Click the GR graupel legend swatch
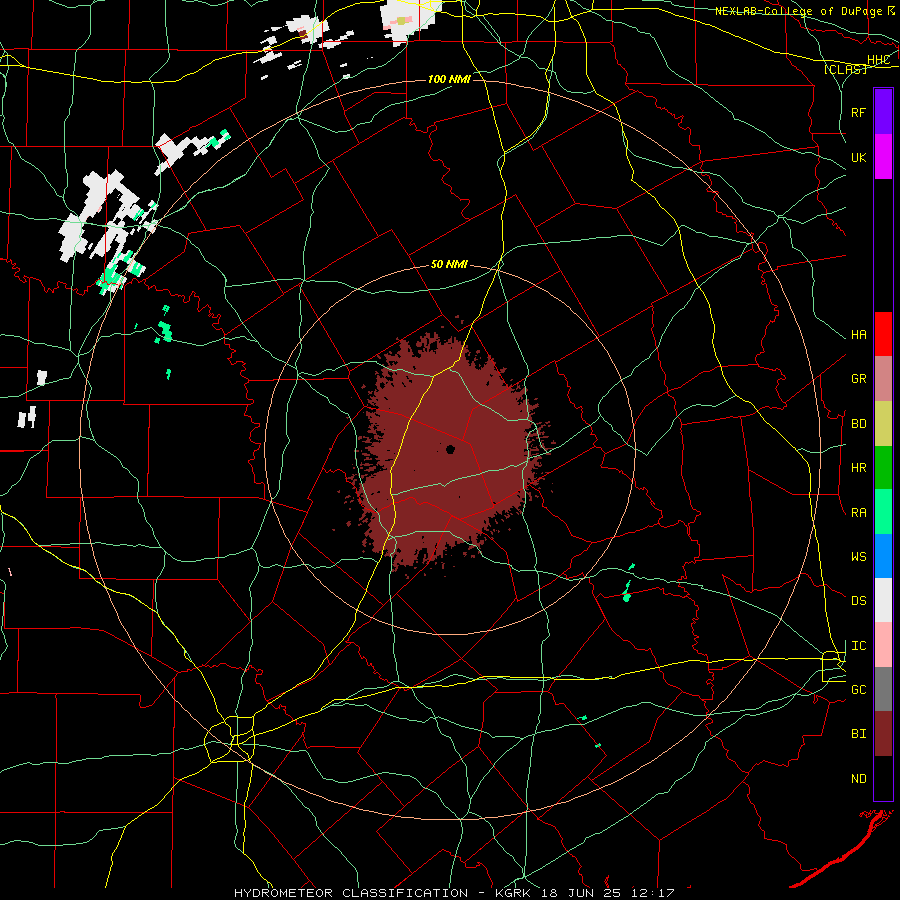 pos(883,379)
